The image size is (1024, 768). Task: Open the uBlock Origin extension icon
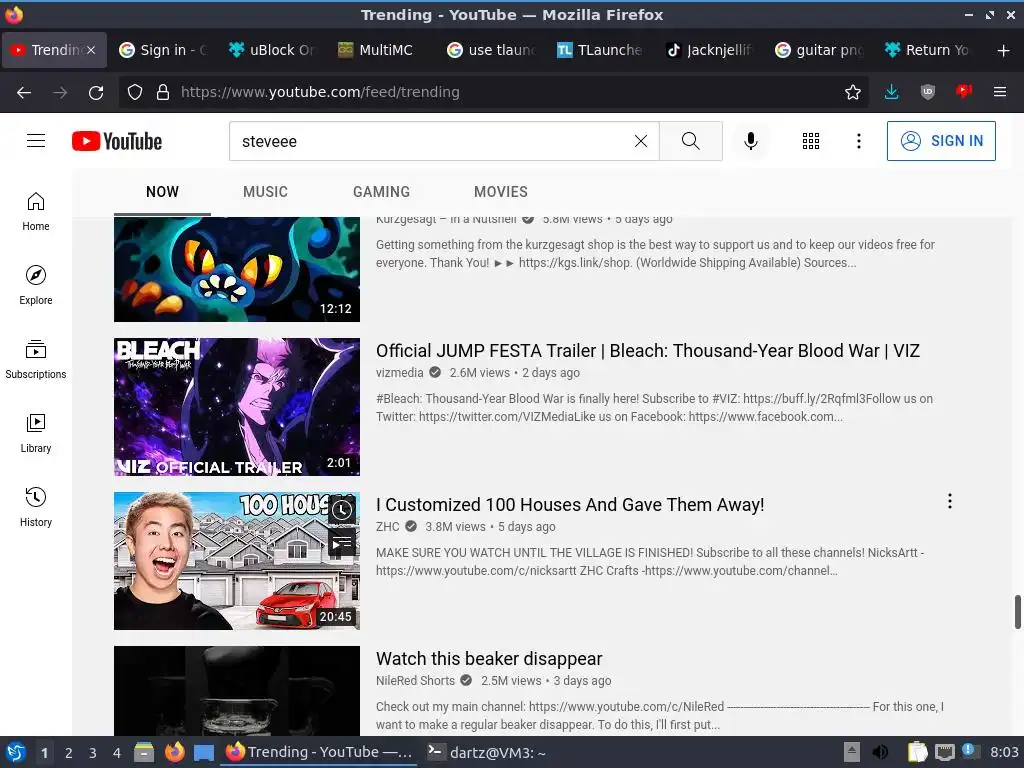click(x=927, y=92)
